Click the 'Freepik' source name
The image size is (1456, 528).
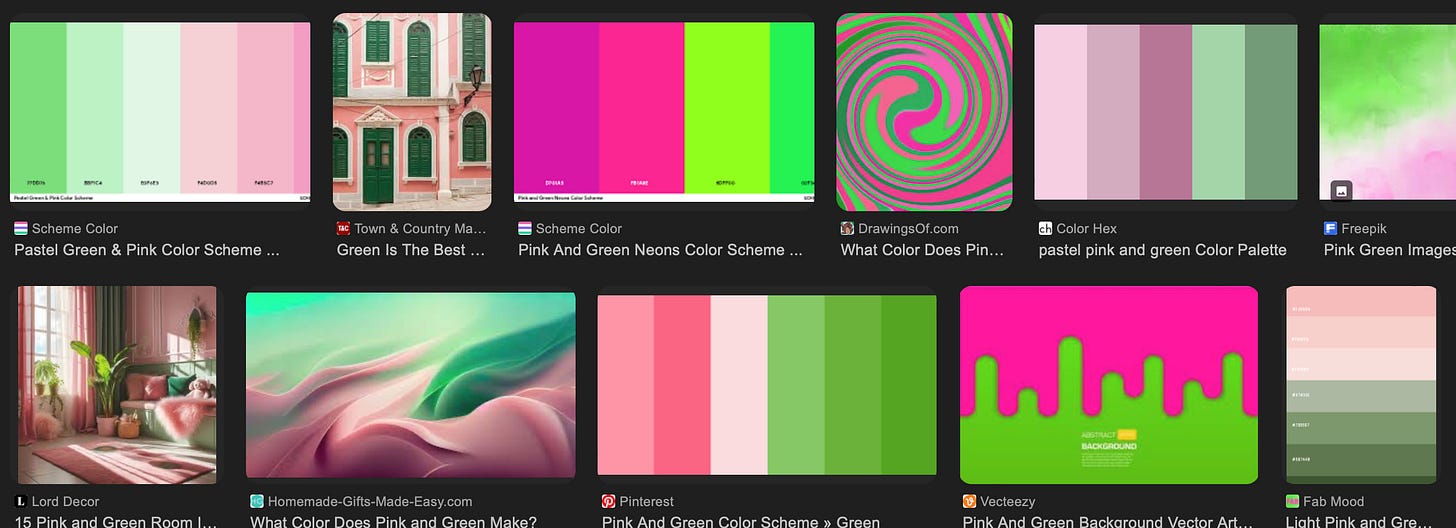(1365, 228)
